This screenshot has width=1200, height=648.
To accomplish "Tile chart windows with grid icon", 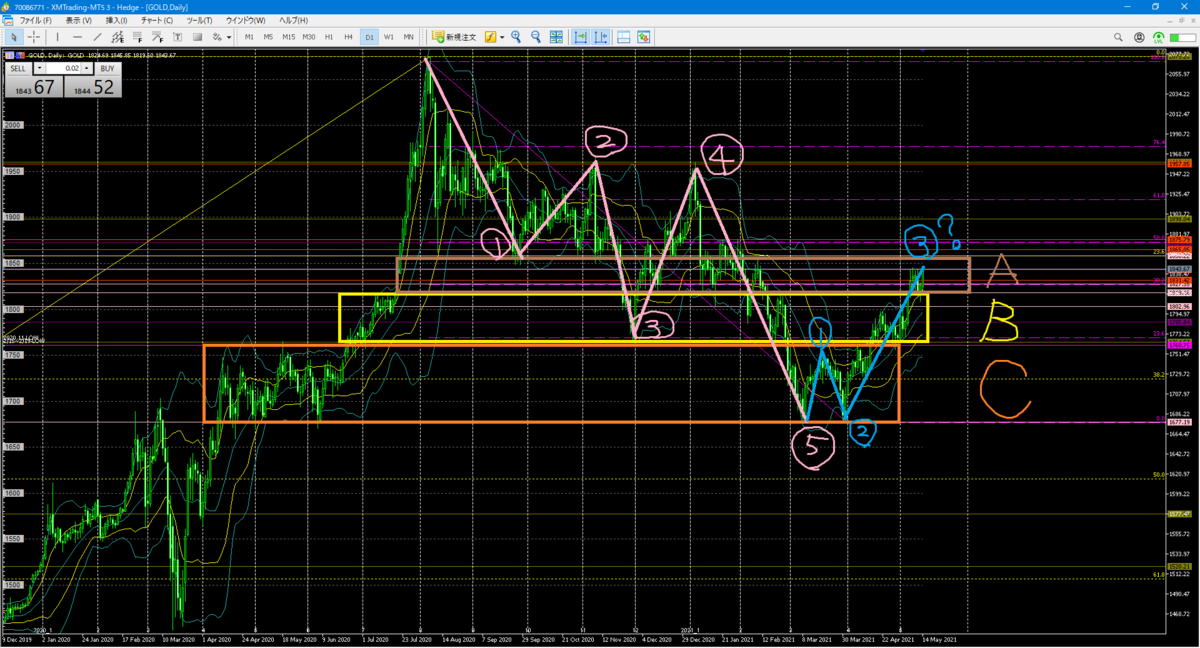I will pos(556,37).
